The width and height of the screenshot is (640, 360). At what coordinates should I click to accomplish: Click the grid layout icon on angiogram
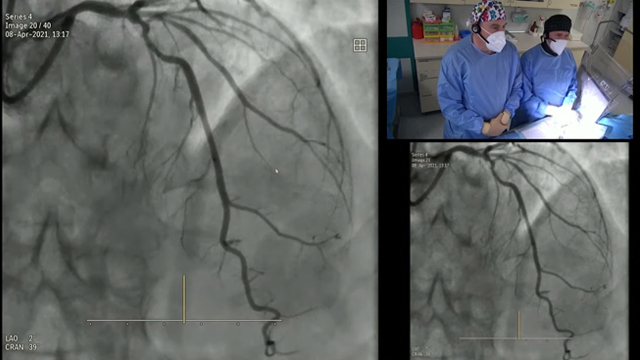tap(360, 45)
